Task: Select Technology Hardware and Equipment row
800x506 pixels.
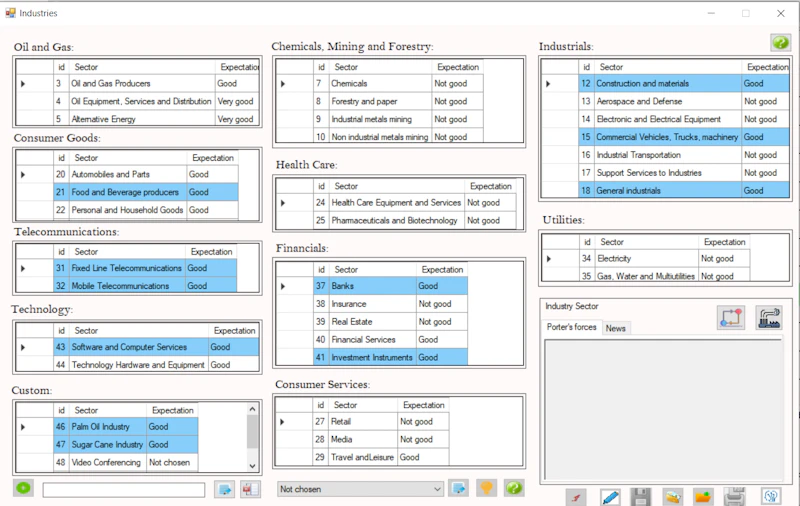Action: coord(138,365)
